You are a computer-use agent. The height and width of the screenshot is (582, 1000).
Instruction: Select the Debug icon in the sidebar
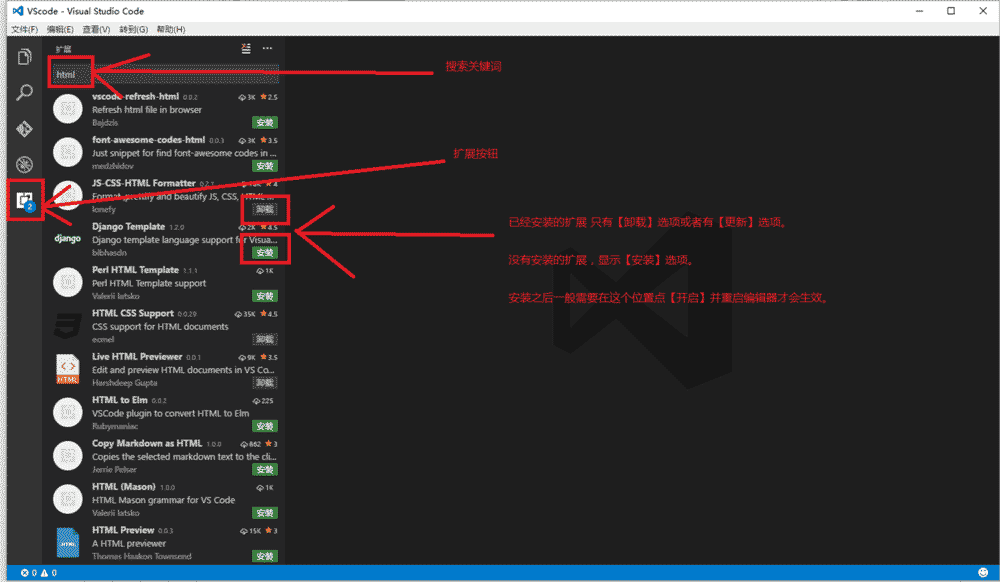pos(24,164)
